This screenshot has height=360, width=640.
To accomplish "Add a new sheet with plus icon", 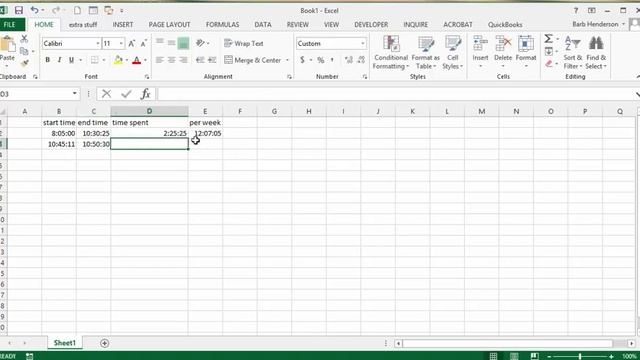I will click(104, 343).
